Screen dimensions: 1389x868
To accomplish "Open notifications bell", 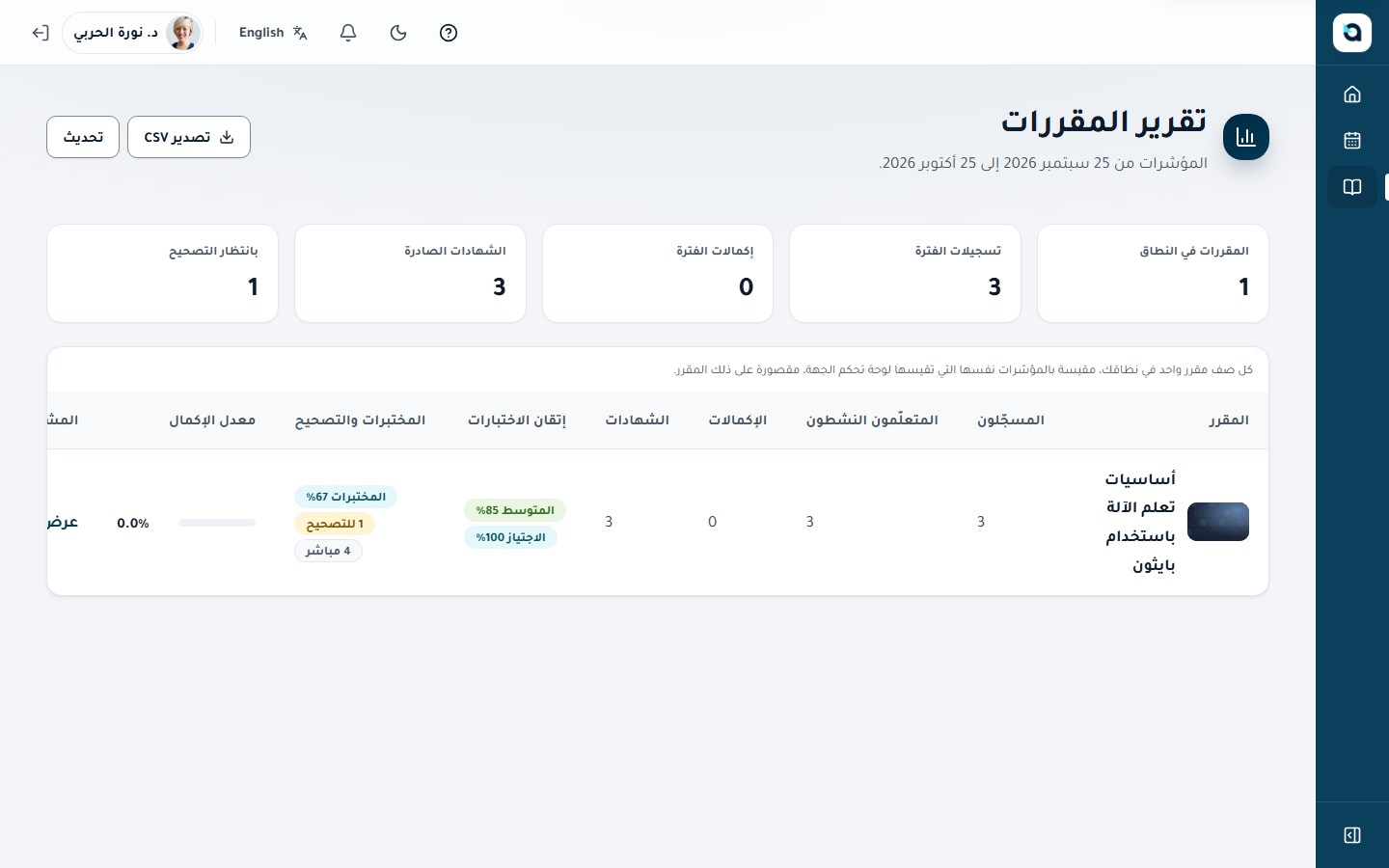I will pos(348,33).
